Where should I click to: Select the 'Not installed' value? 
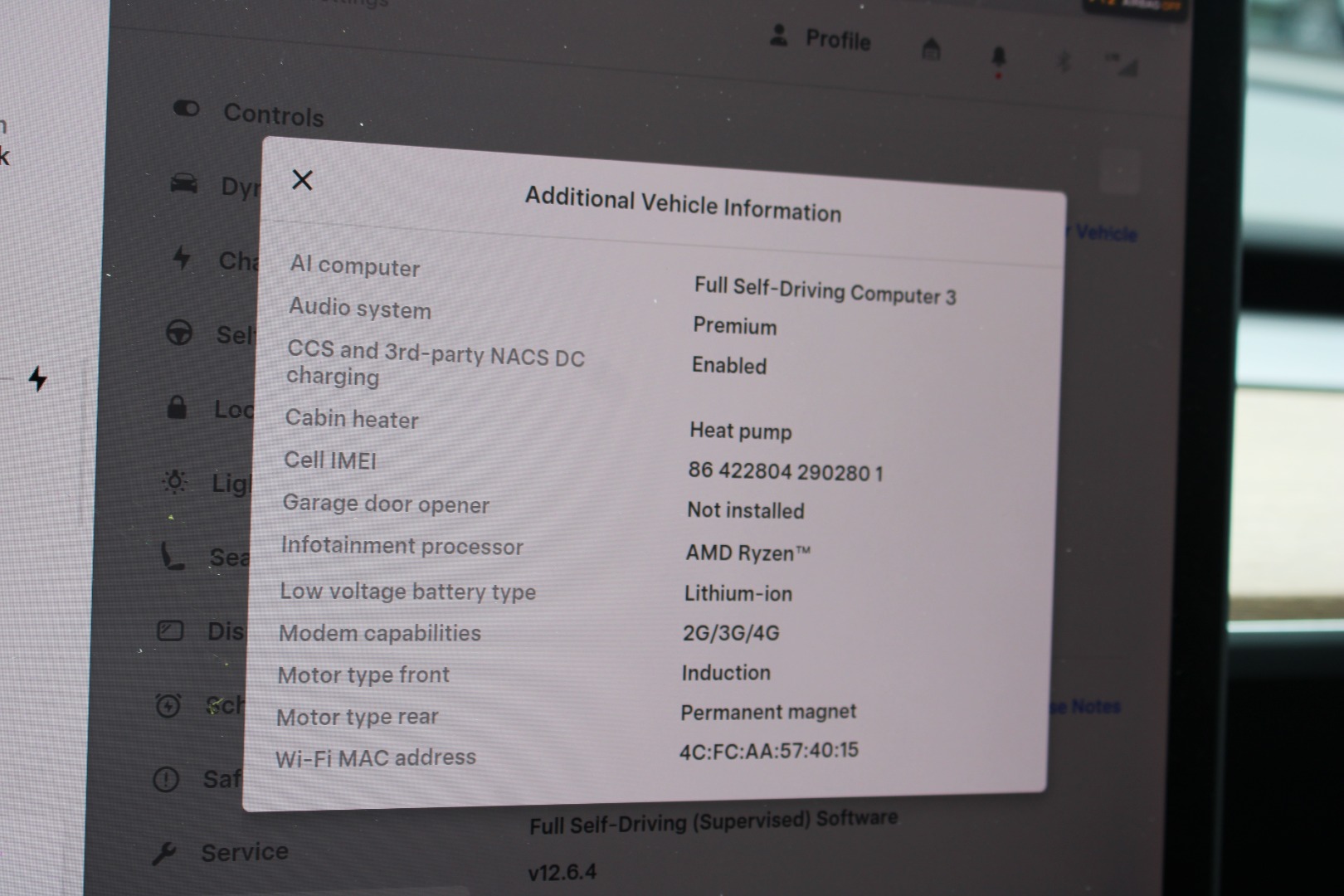point(746,510)
